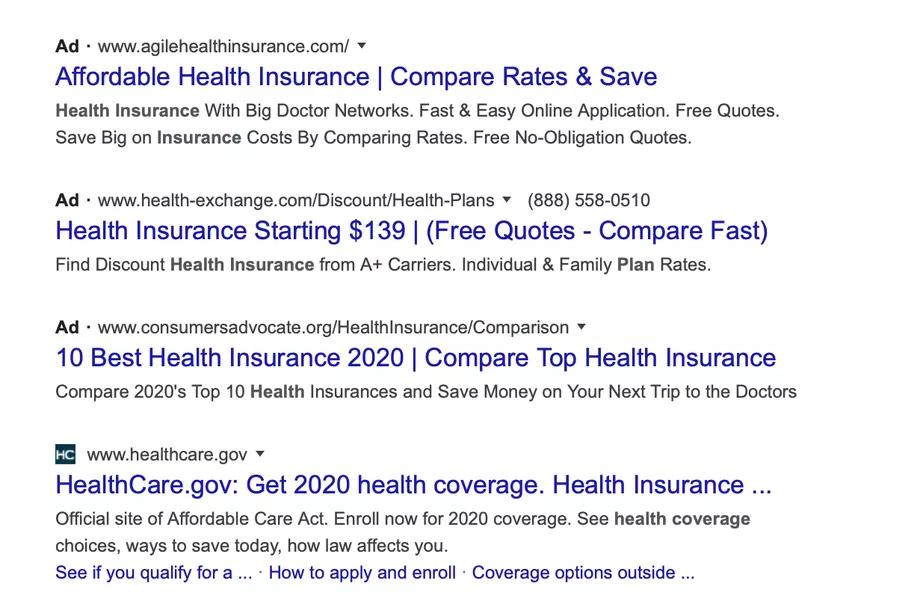Image resolution: width=920 pixels, height=613 pixels.
Task: Click the www.healthcare.gov URL text
Action: coord(167,455)
